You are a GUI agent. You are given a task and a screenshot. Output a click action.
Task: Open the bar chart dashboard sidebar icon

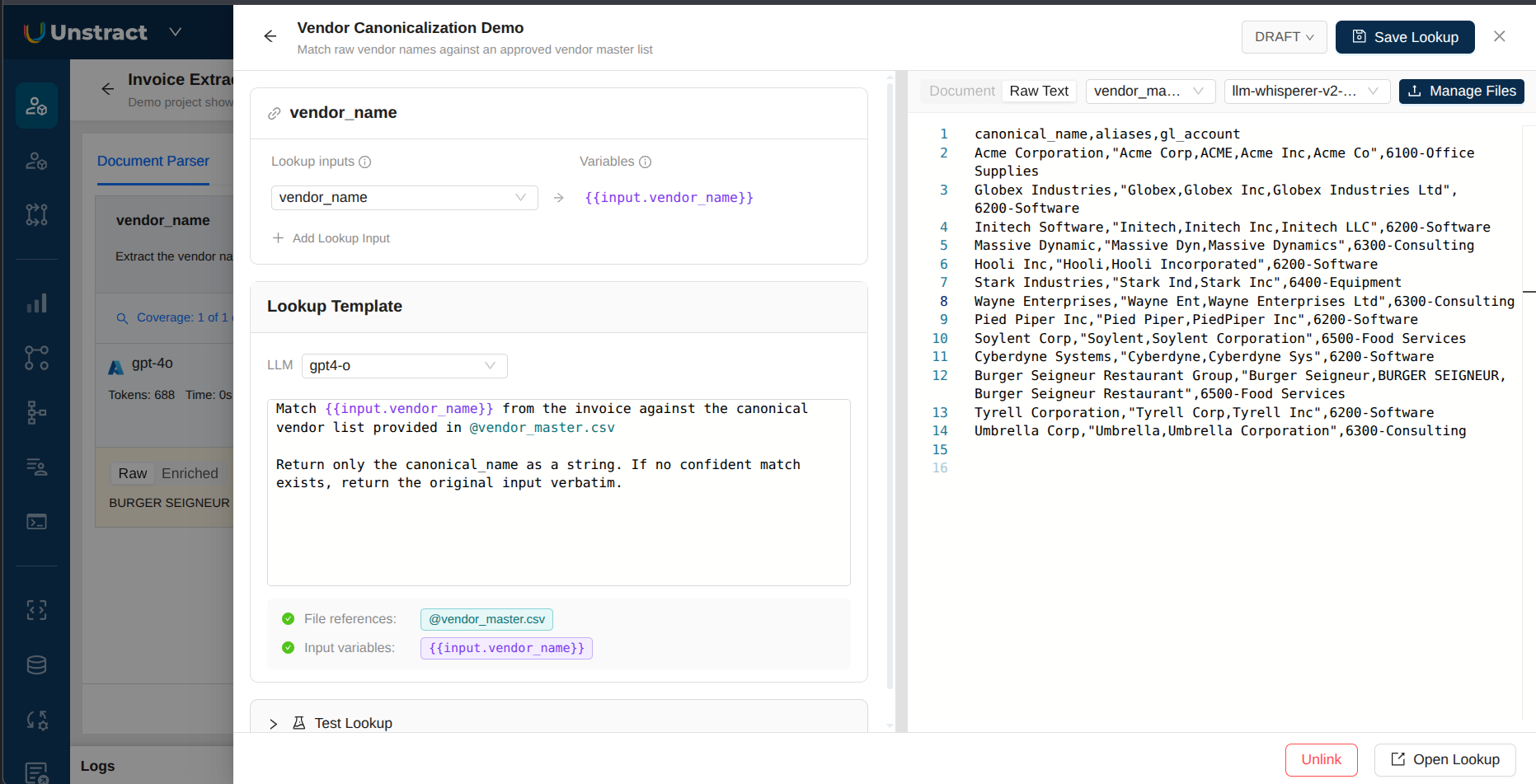[x=36, y=303]
